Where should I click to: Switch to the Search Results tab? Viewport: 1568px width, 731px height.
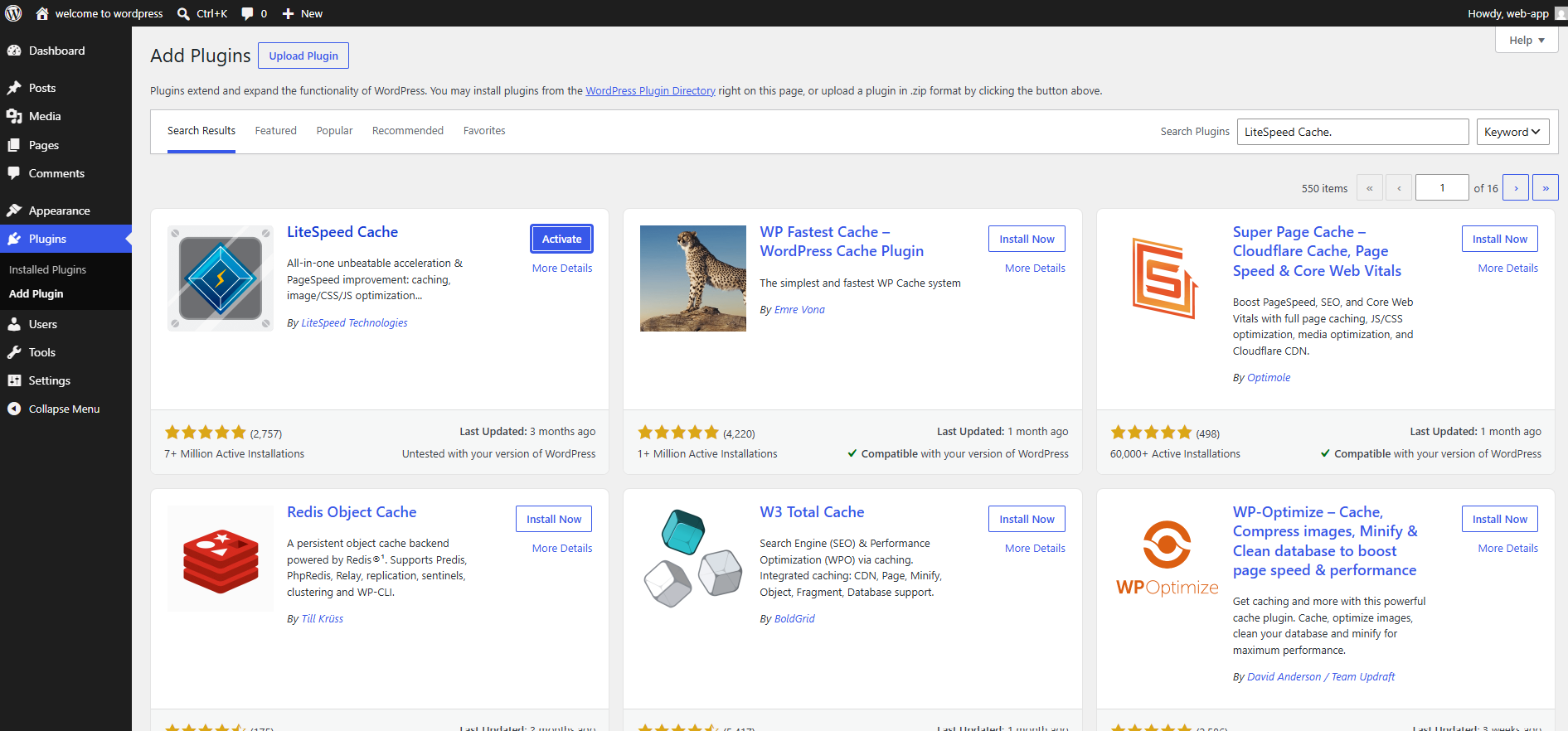click(x=201, y=131)
